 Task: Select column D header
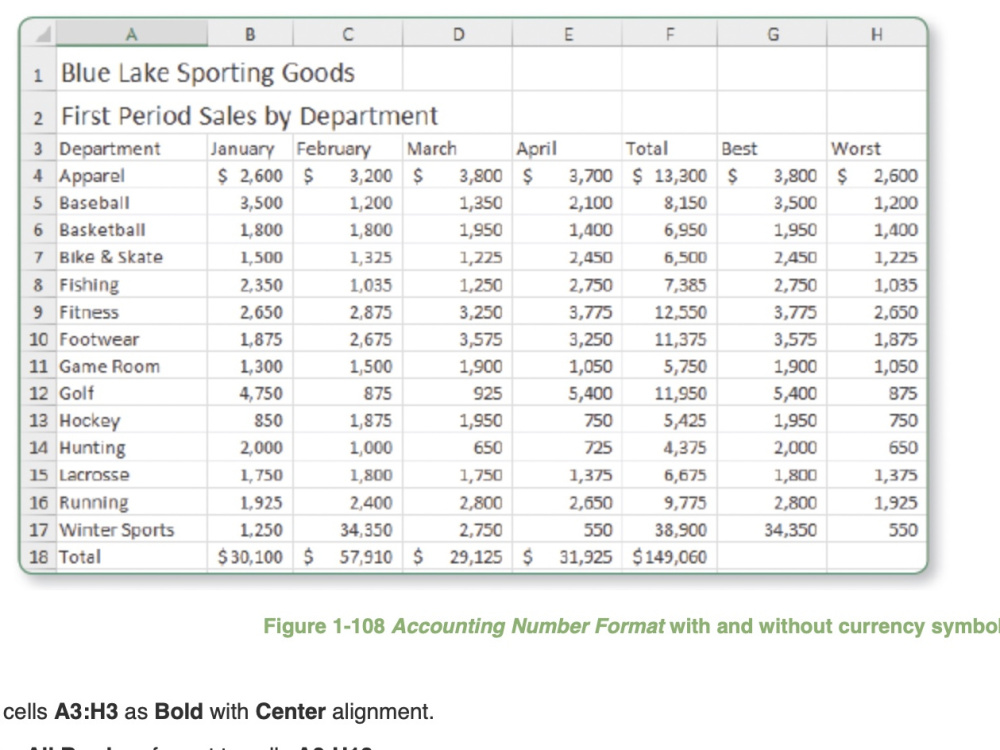[x=457, y=34]
